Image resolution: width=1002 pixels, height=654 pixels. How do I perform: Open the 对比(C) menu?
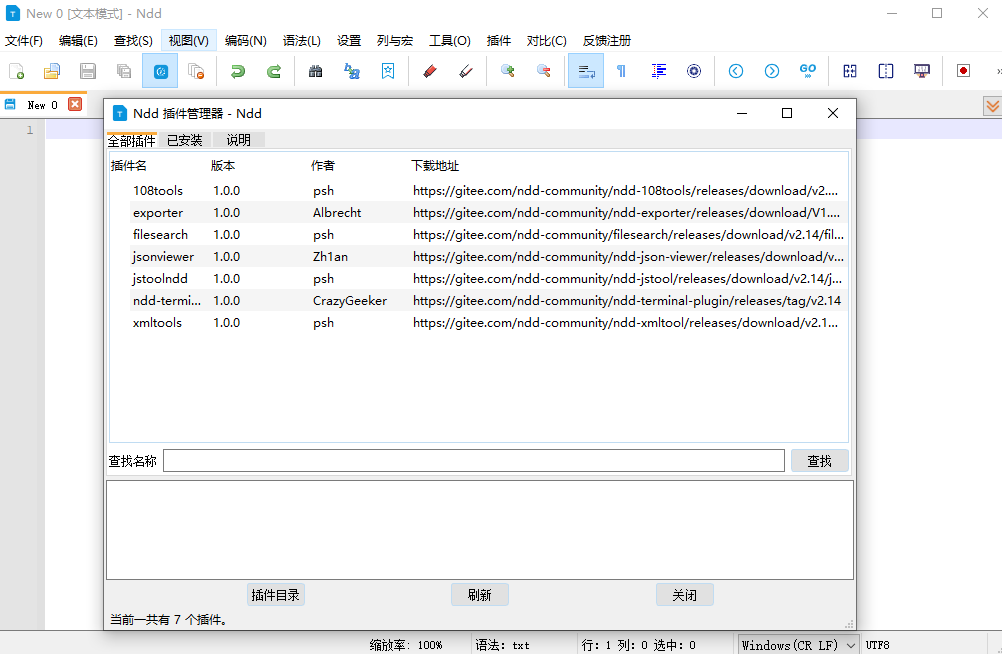click(x=546, y=41)
